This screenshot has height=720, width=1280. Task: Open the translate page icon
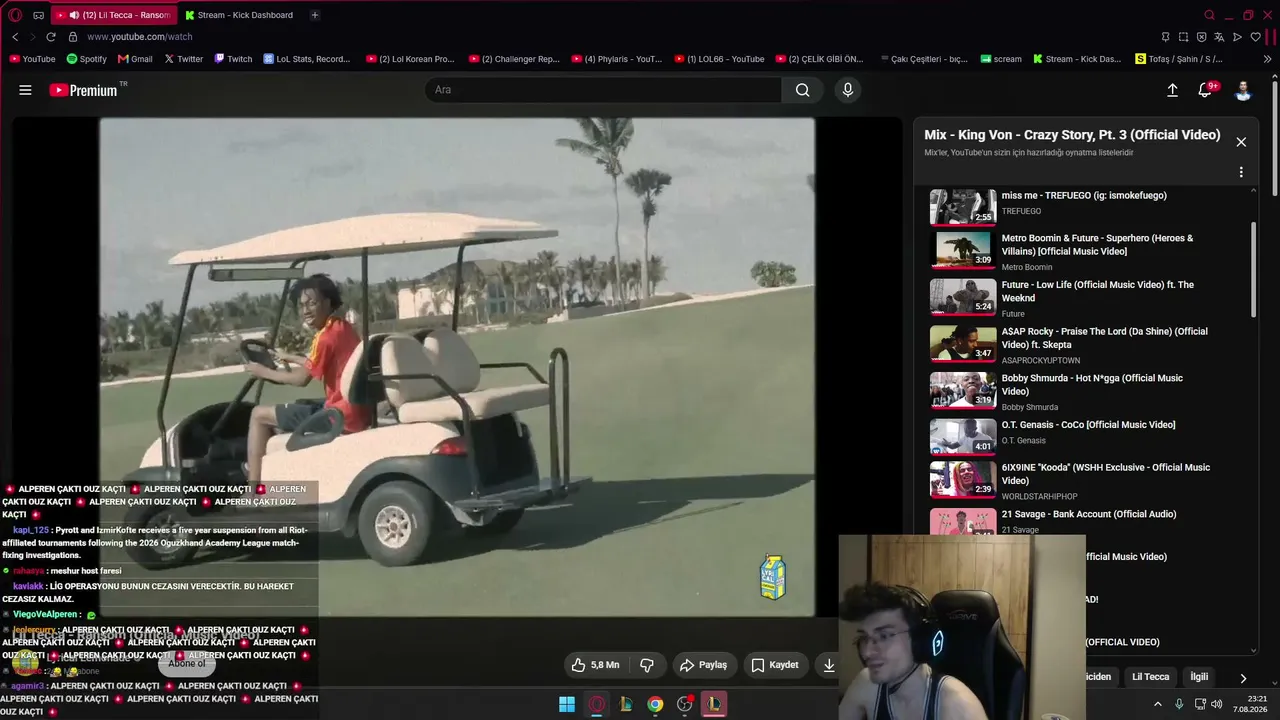[1219, 37]
